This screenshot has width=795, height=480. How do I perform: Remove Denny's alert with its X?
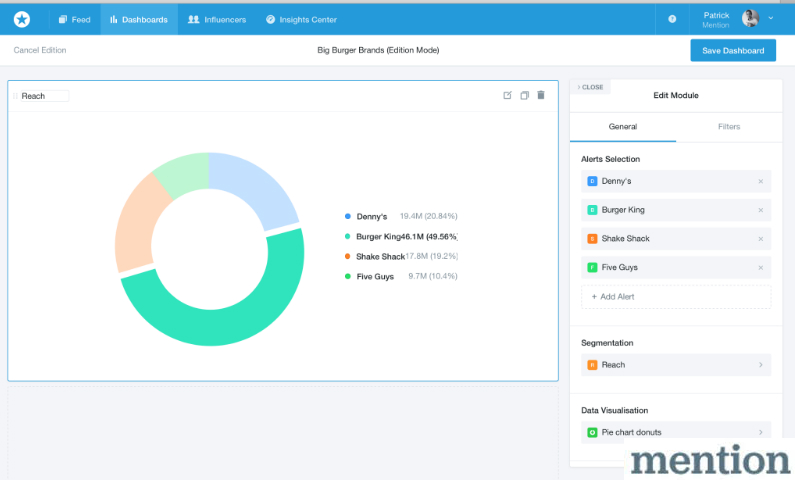760,181
